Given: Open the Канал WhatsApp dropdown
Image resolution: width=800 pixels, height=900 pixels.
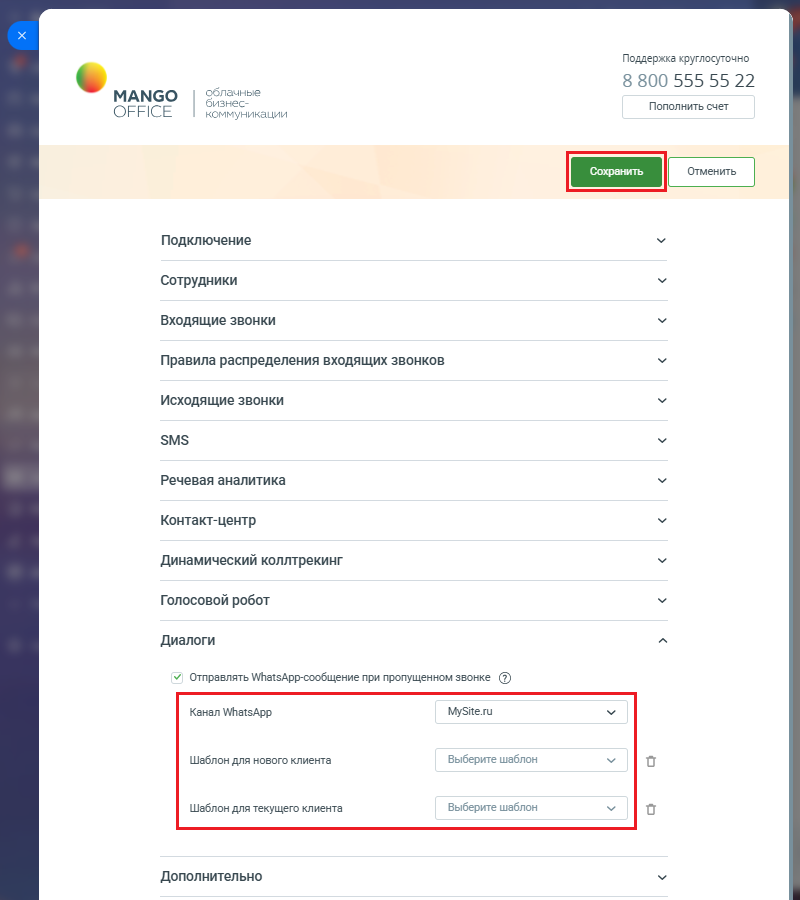Looking at the screenshot, I should [x=531, y=712].
